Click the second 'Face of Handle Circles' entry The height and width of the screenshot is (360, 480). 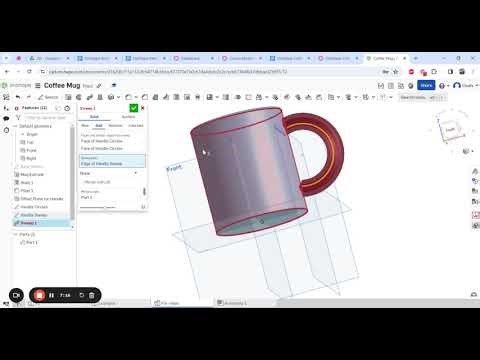[102, 148]
